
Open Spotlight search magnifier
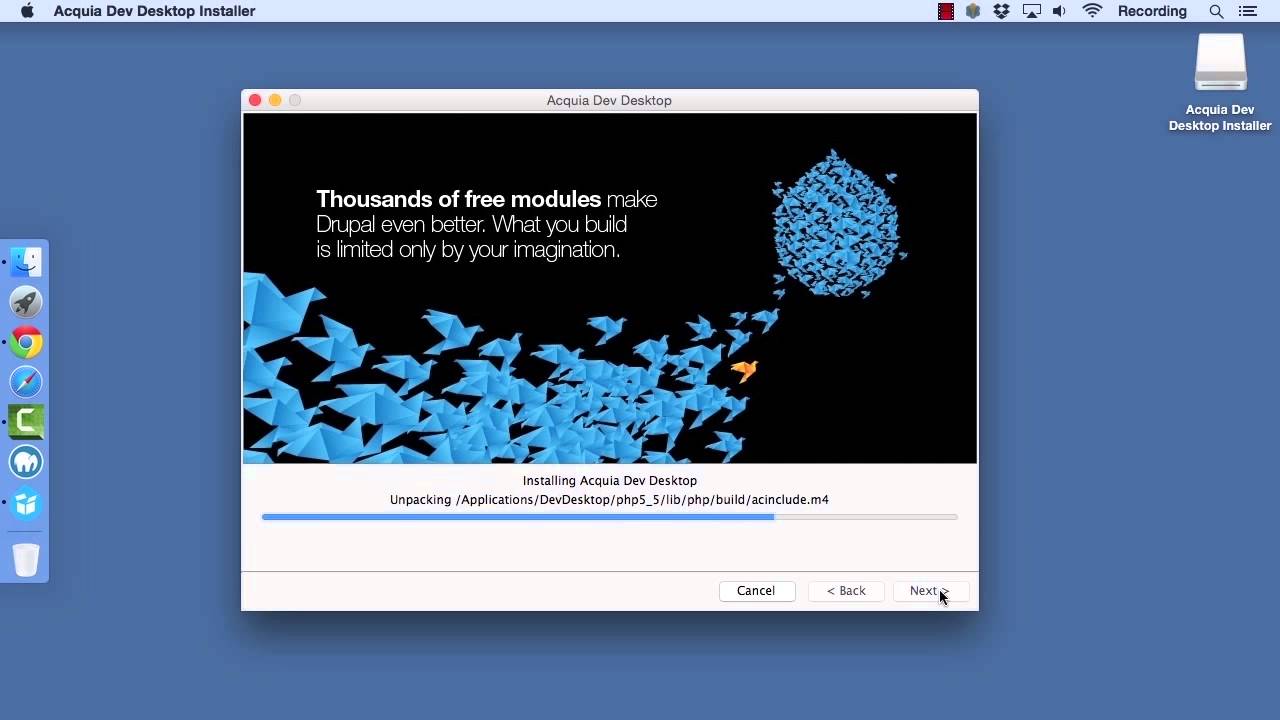1216,11
